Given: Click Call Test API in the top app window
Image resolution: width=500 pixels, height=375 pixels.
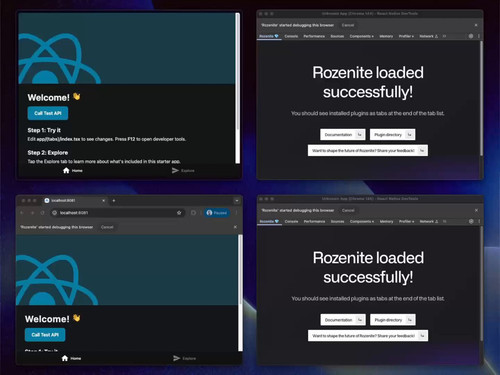Looking at the screenshot, I should (x=48, y=113).
